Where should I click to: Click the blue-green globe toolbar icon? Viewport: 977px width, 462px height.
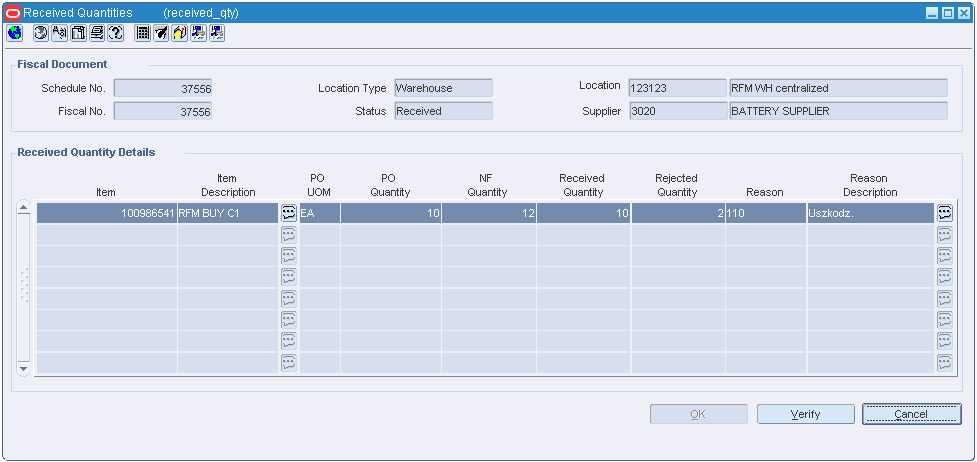pyautogui.click(x=14, y=33)
